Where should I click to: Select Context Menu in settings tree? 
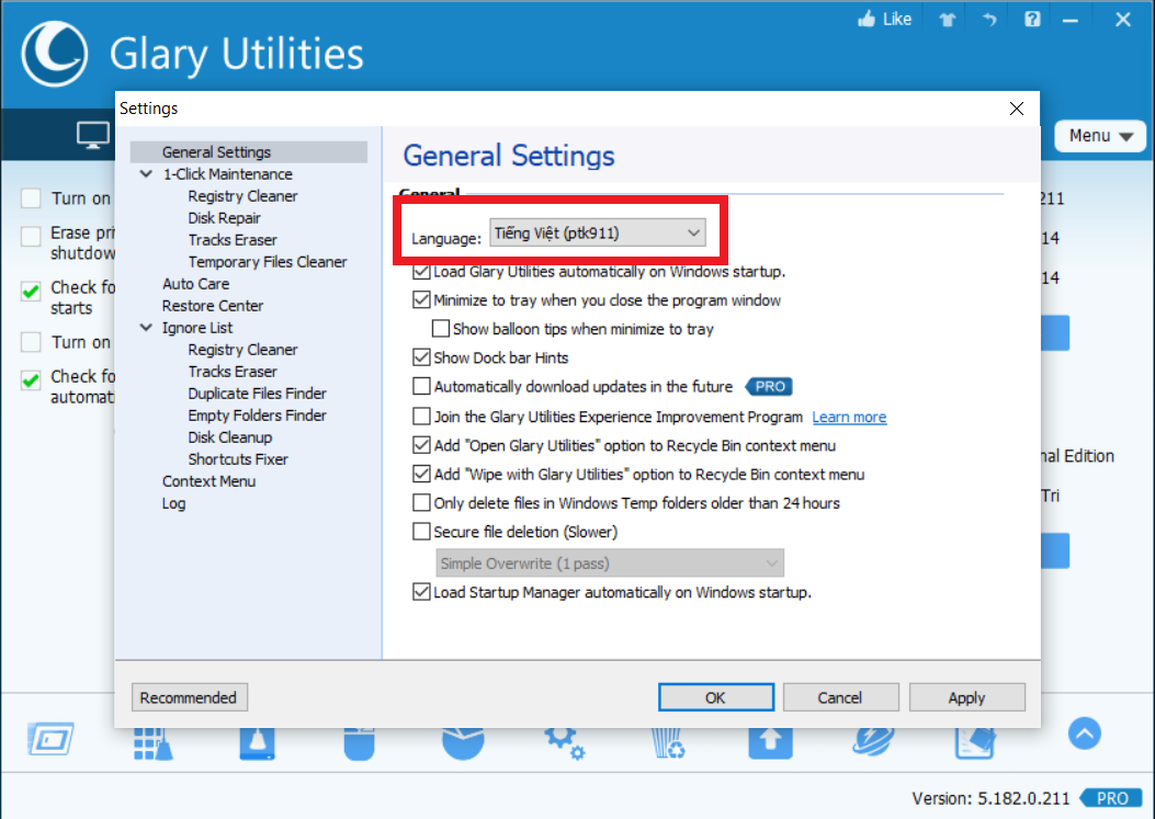tap(209, 481)
